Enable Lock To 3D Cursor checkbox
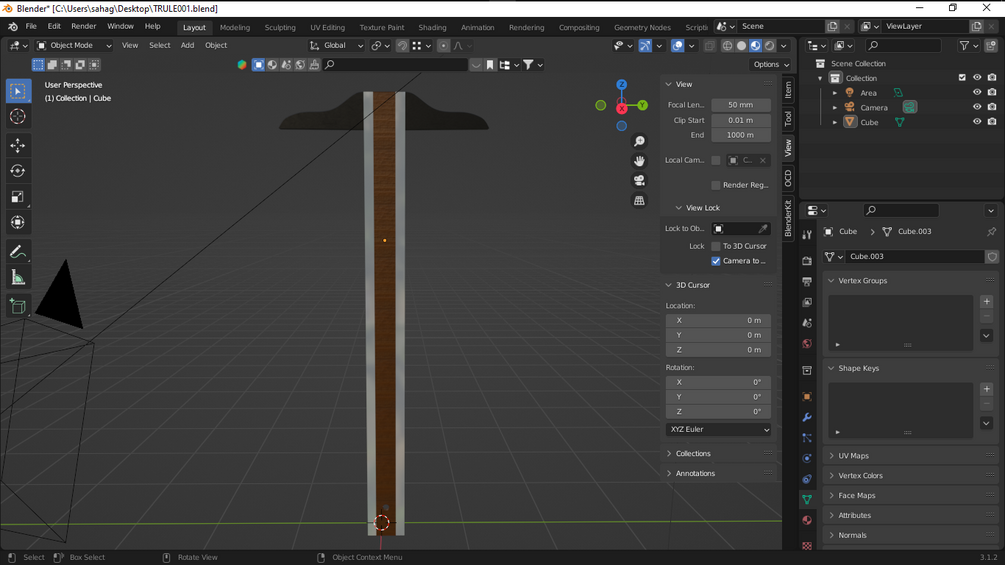 pos(716,246)
